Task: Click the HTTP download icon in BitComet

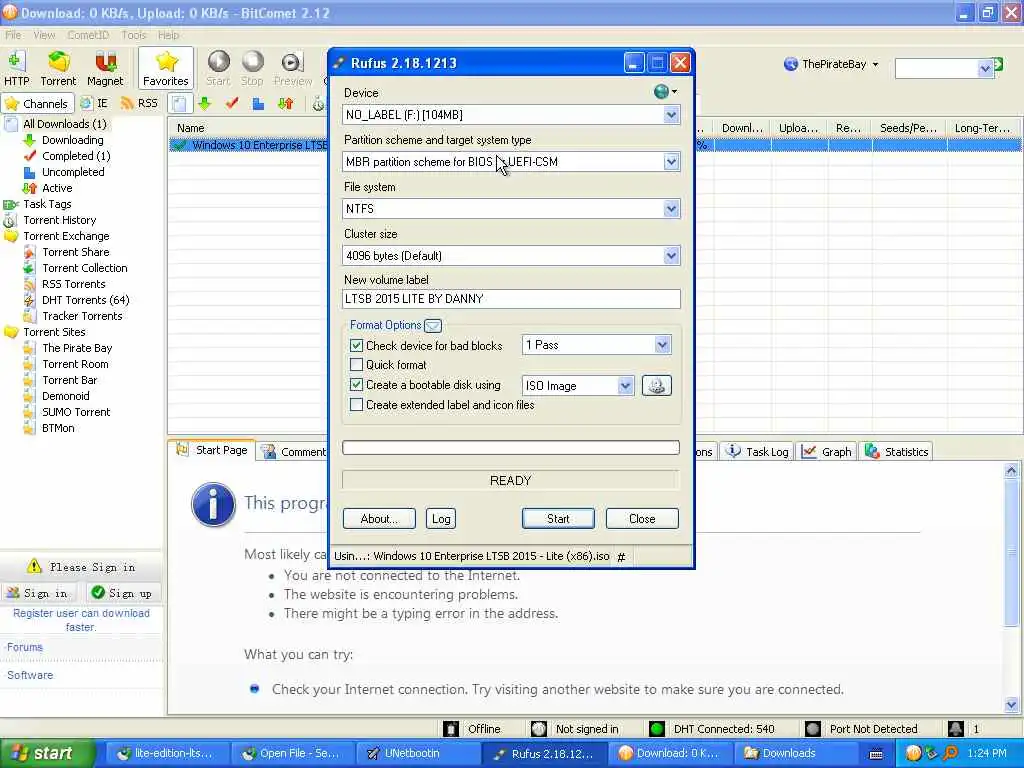Action: pyautogui.click(x=16, y=68)
